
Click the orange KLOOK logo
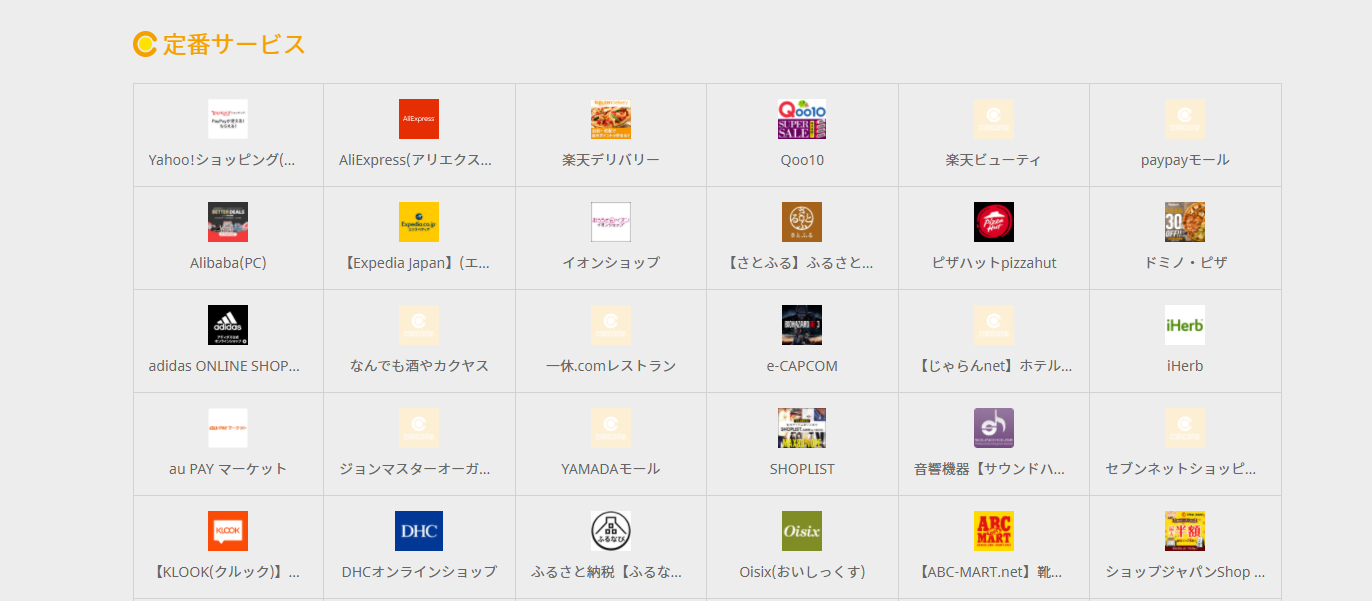click(228, 531)
